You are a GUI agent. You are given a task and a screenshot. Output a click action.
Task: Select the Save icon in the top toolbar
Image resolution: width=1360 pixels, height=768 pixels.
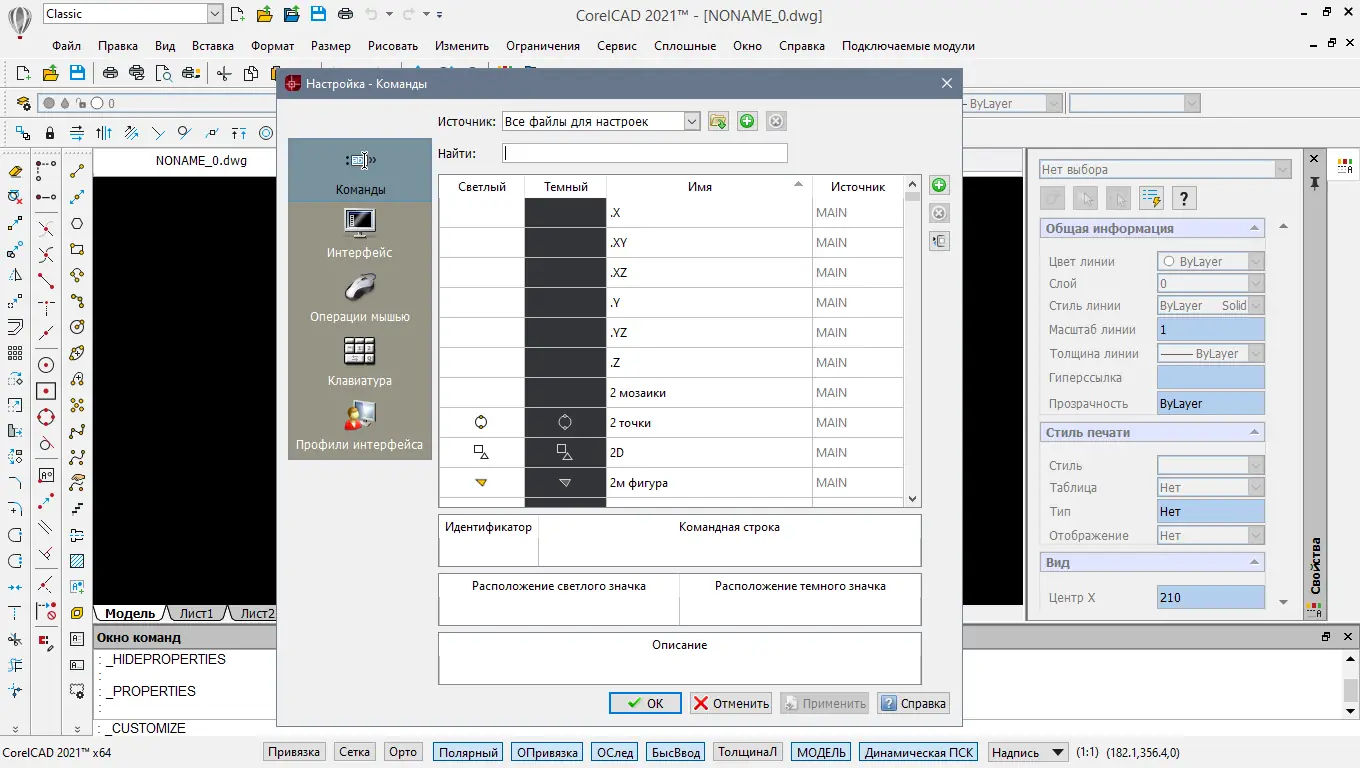317,13
